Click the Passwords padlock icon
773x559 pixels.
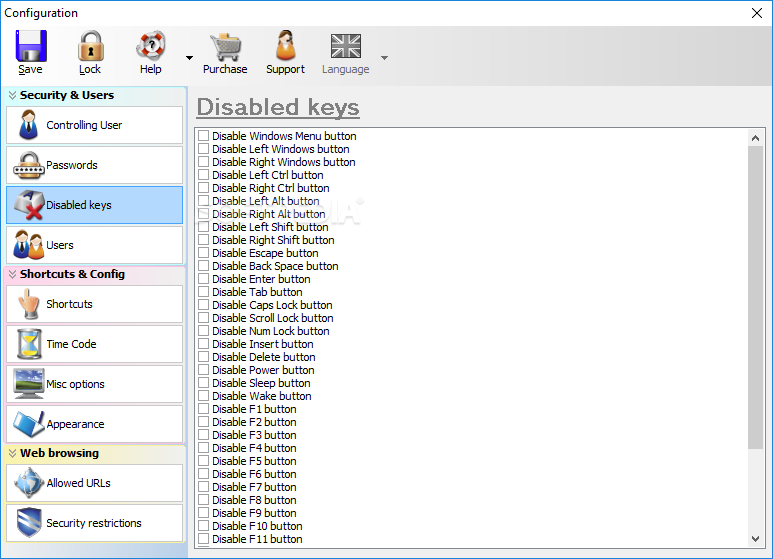[29, 165]
